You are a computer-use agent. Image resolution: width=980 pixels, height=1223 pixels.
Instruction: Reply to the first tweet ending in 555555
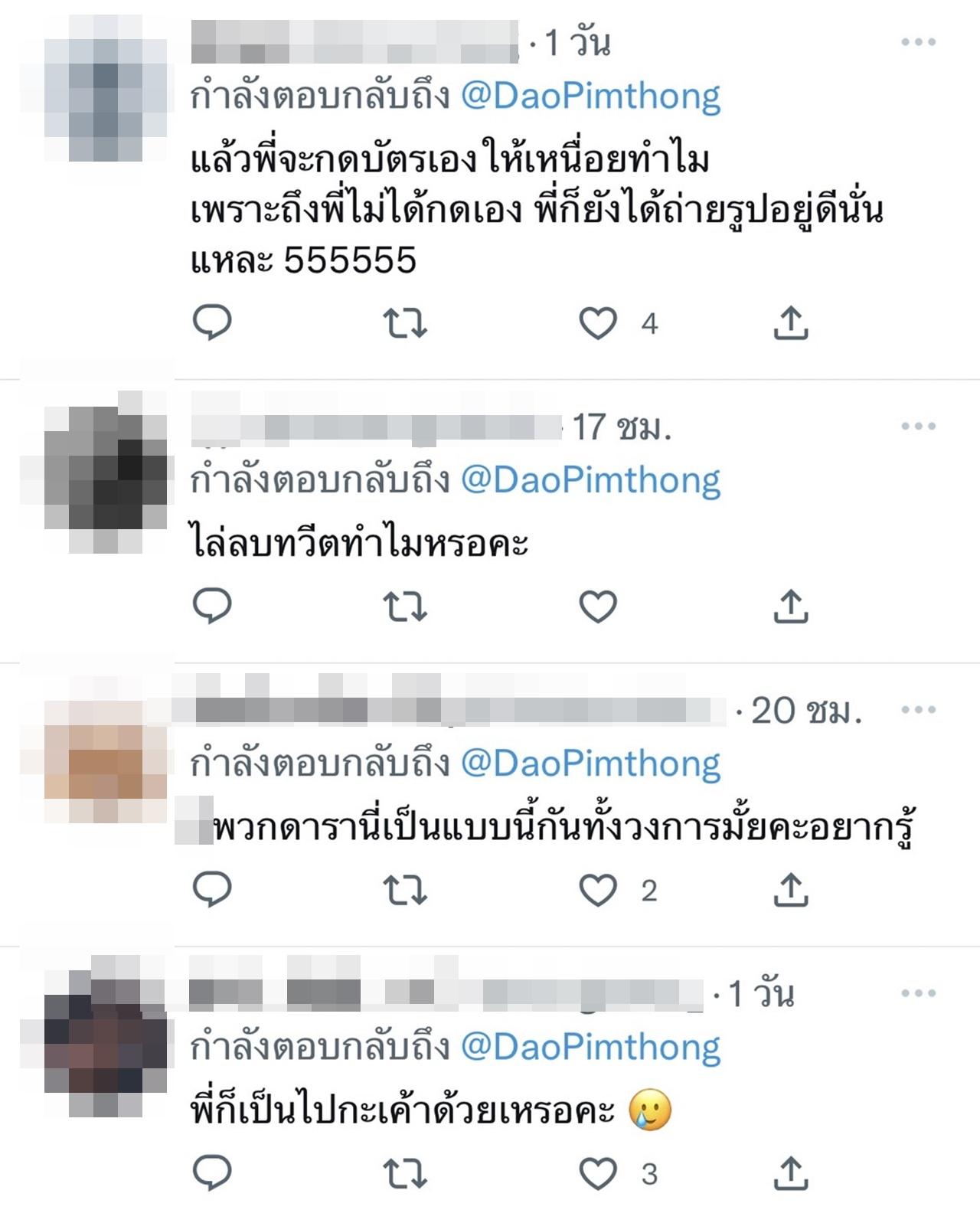(212, 322)
